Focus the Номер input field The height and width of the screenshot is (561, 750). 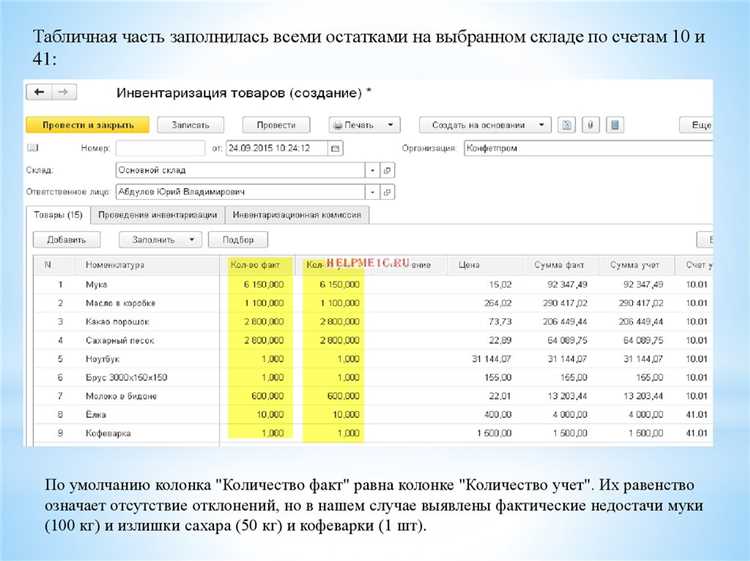point(160,148)
